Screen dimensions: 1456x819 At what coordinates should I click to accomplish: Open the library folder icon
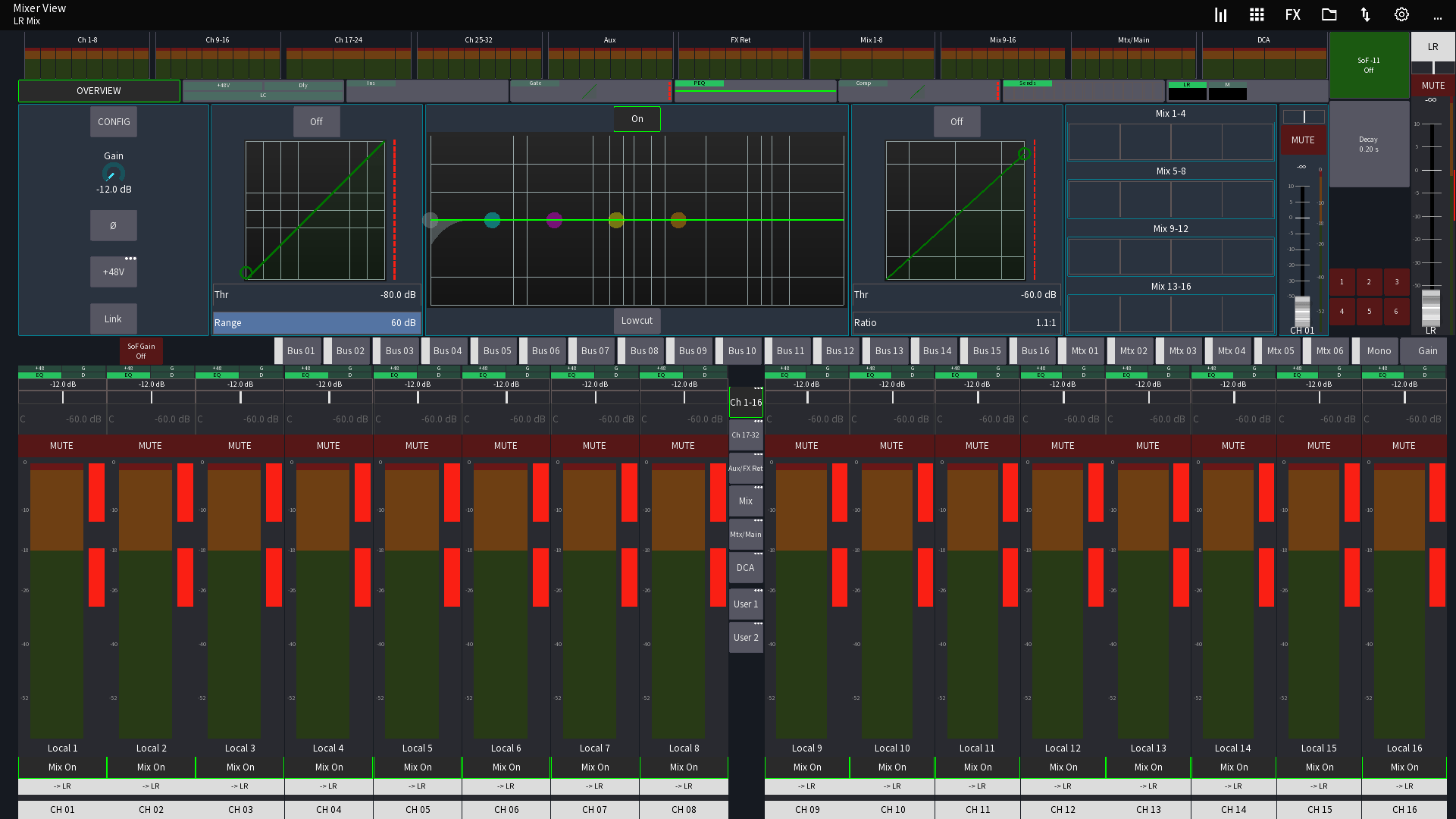(x=1329, y=14)
